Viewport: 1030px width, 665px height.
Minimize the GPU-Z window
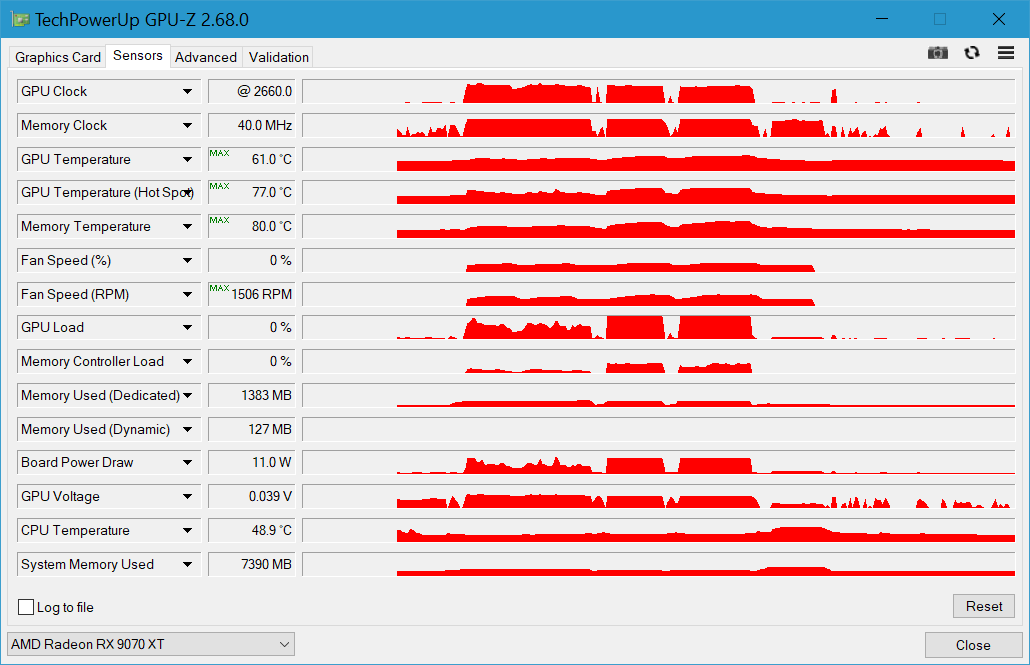[882, 19]
